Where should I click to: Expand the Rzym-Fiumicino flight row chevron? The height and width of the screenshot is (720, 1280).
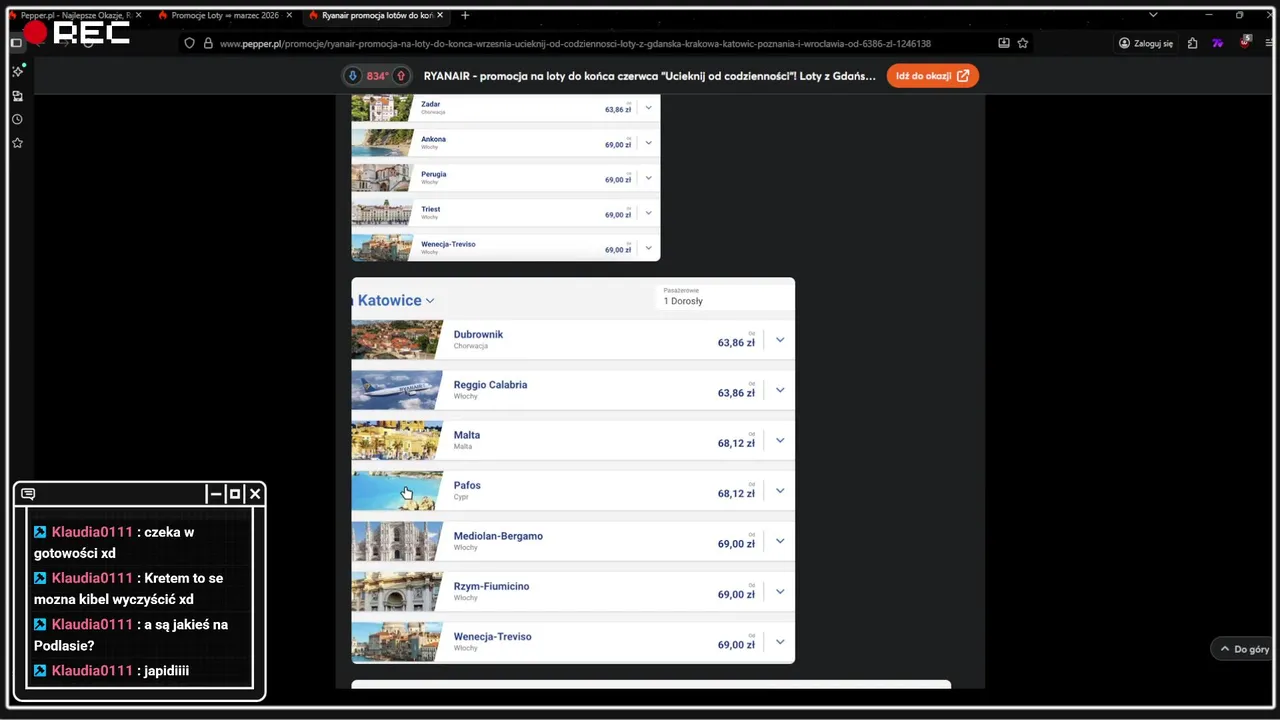point(780,592)
